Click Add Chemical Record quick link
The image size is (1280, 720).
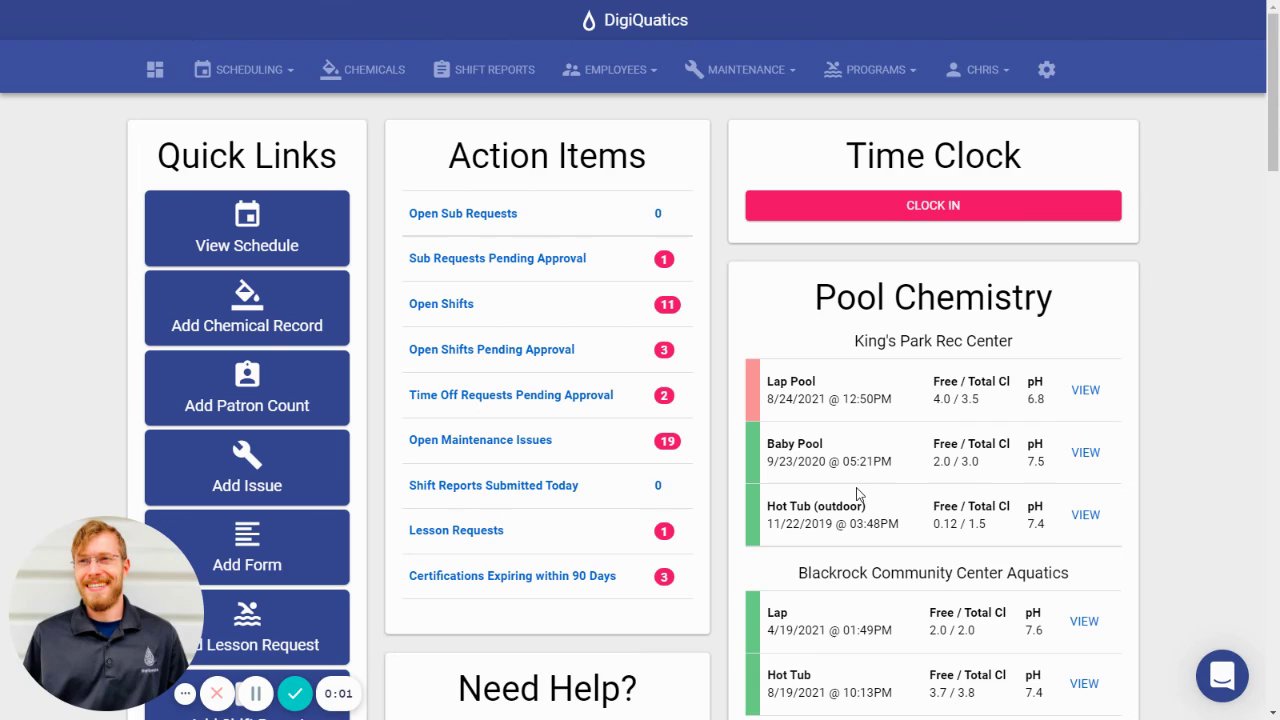[x=247, y=308]
